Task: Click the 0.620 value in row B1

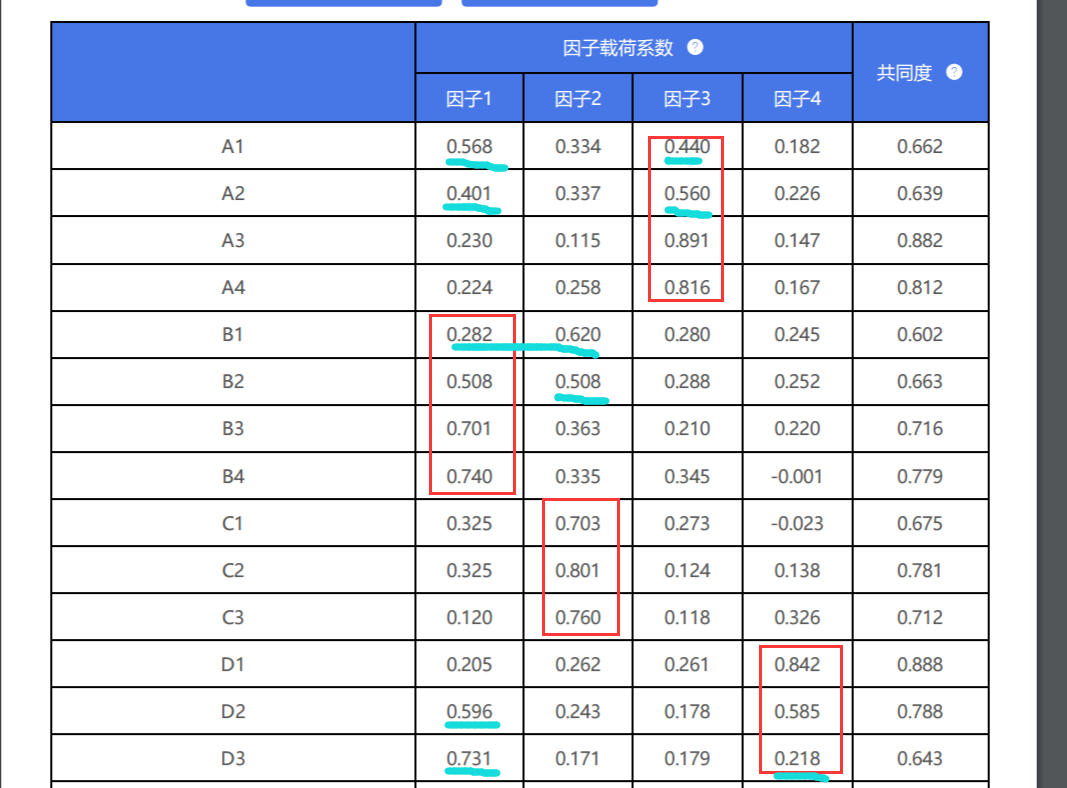Action: (x=578, y=335)
